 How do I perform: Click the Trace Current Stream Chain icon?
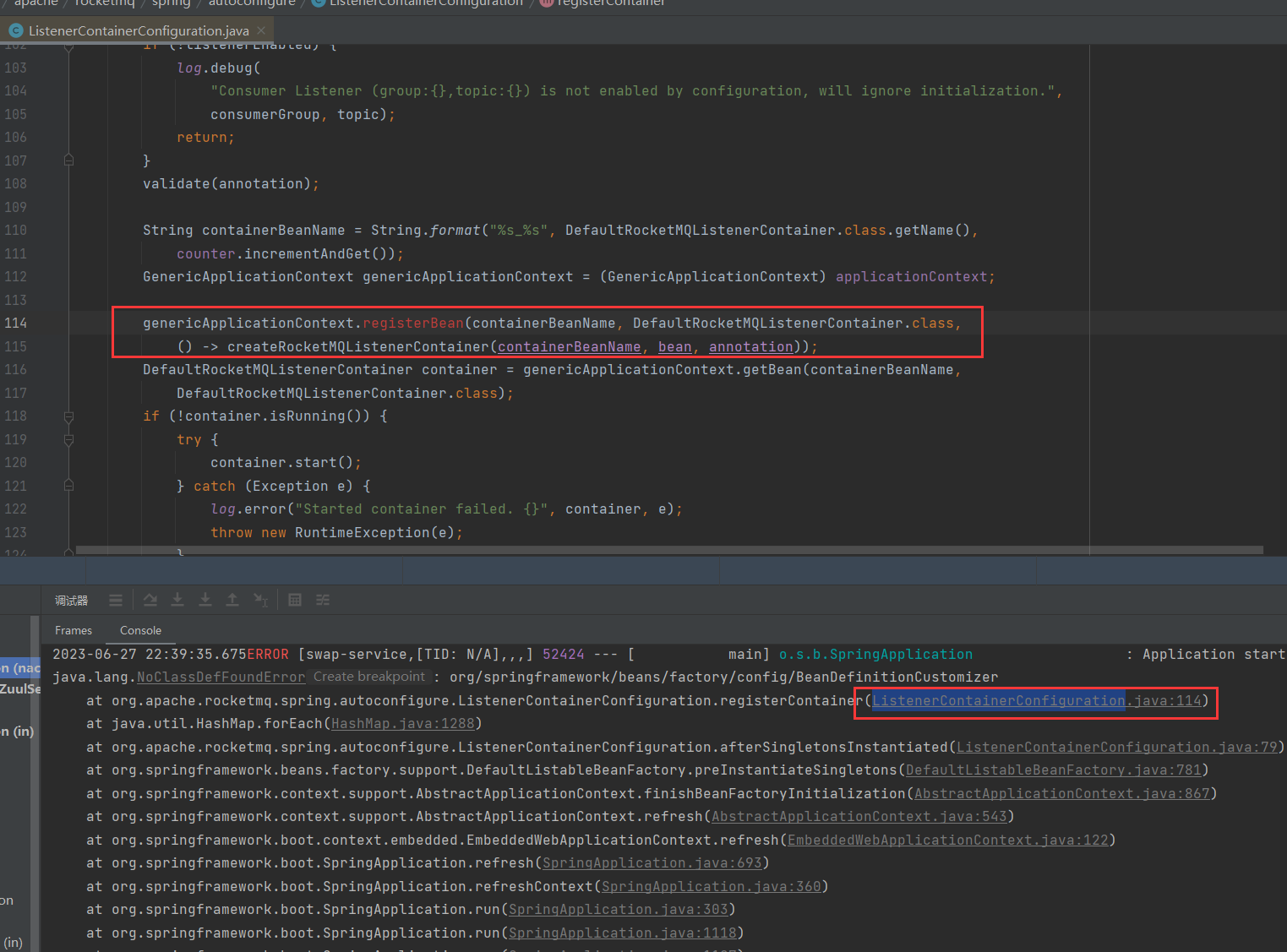(x=323, y=600)
